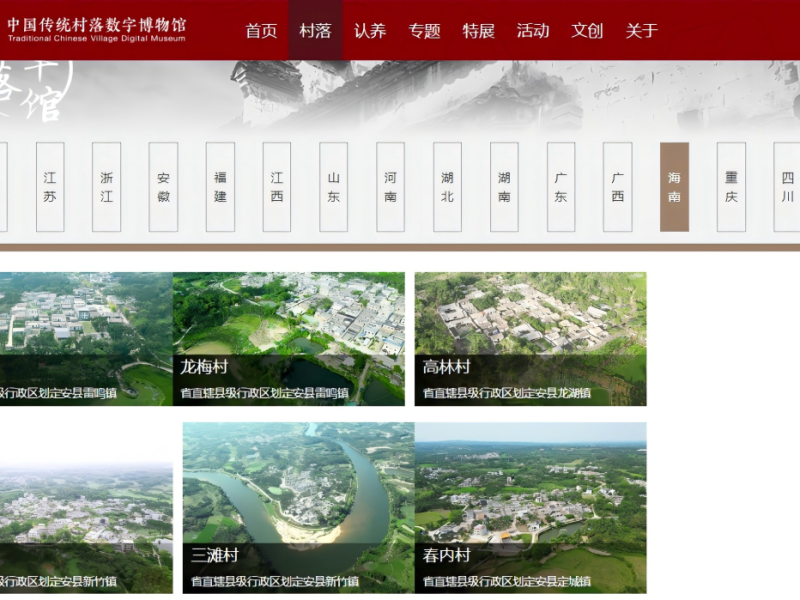Open the 关于 about menu
The width and height of the screenshot is (800, 600).
click(641, 31)
